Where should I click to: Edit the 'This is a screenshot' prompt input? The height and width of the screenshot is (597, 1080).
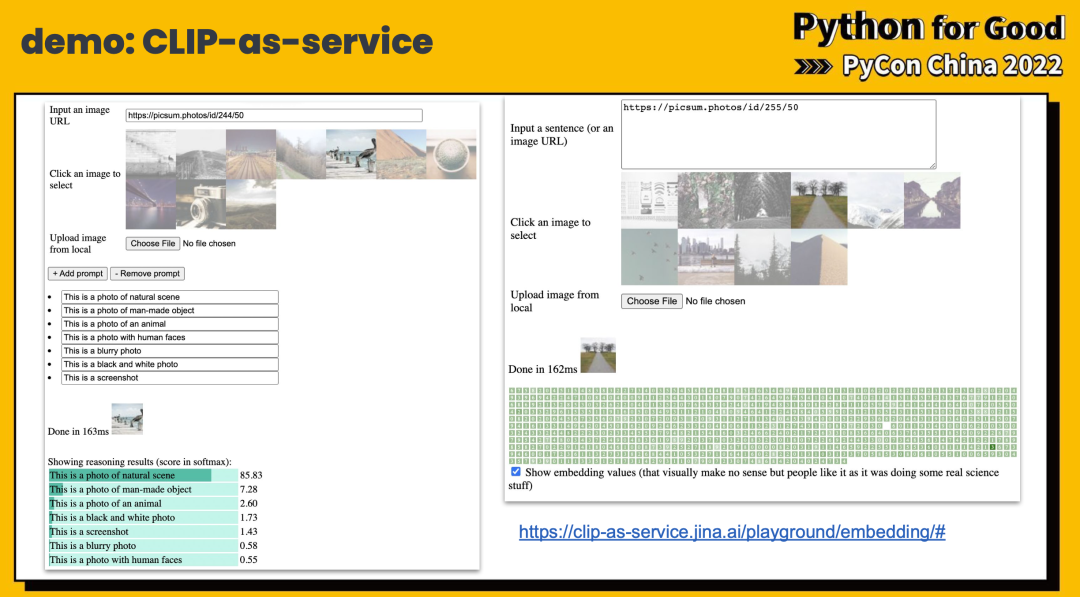coord(169,377)
